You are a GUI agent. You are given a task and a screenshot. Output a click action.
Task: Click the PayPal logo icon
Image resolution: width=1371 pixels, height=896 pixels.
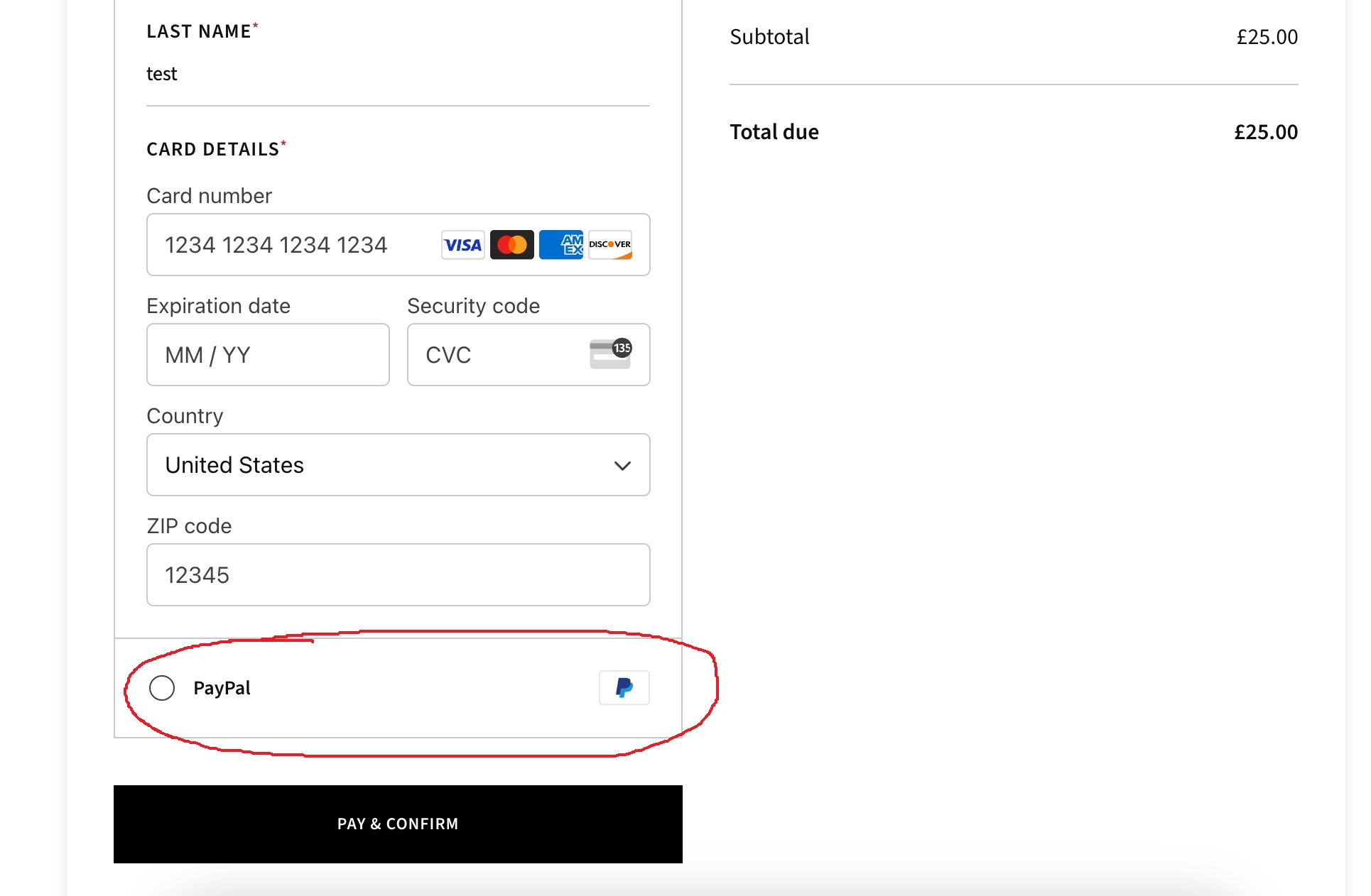tap(624, 687)
